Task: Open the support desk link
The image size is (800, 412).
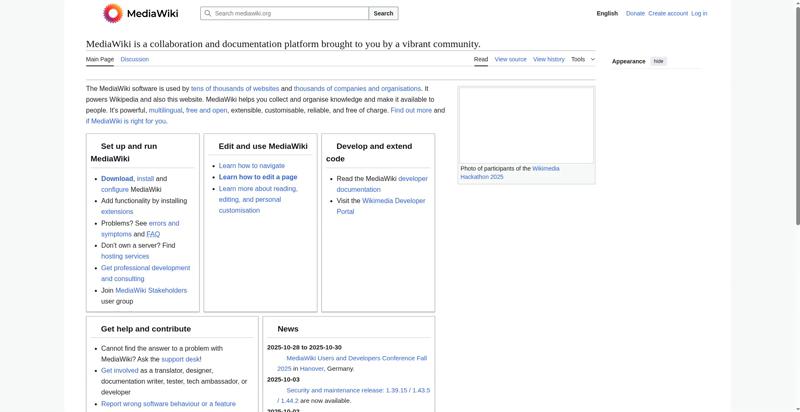Action: pos(180,359)
